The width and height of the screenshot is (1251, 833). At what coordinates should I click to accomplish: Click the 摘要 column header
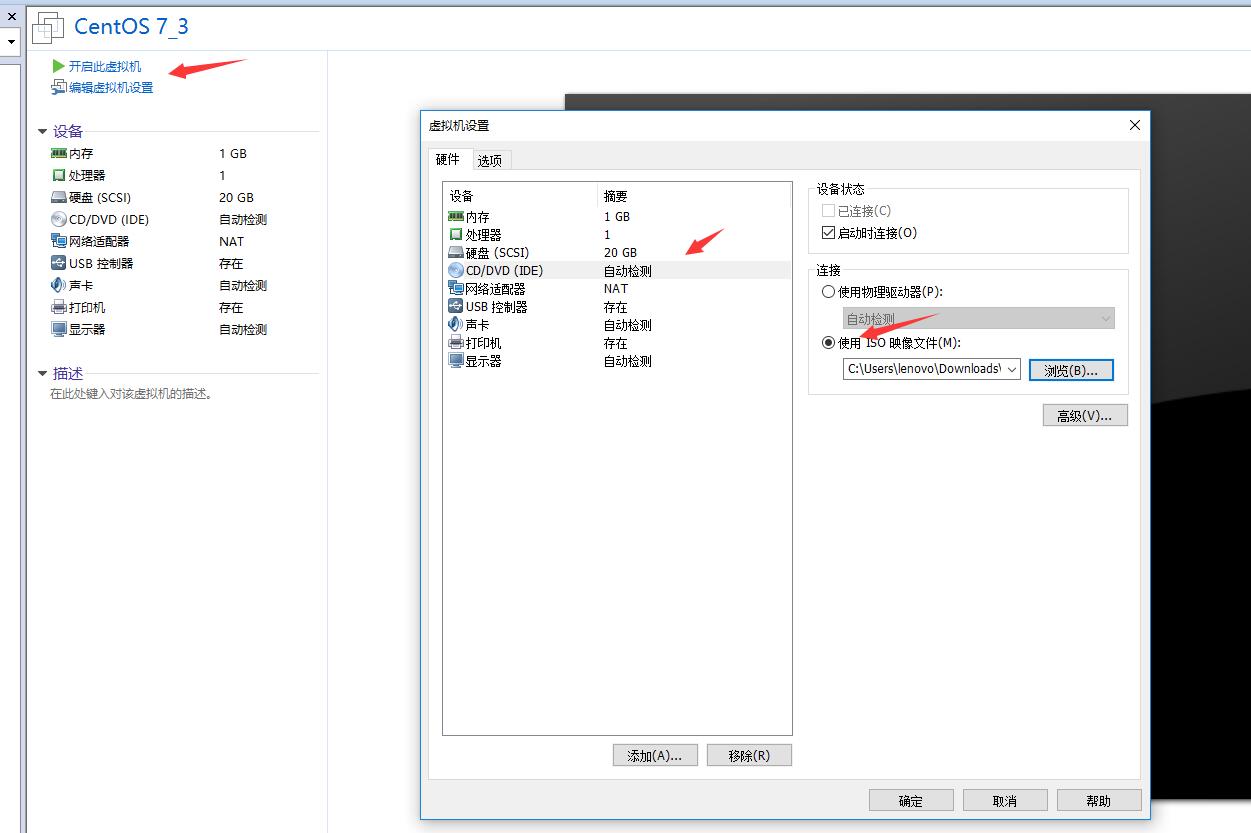694,196
